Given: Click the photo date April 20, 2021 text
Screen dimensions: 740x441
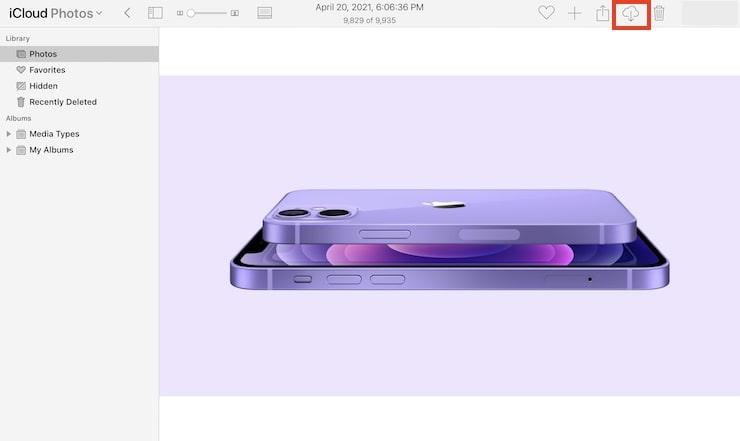Looking at the screenshot, I should [370, 8].
